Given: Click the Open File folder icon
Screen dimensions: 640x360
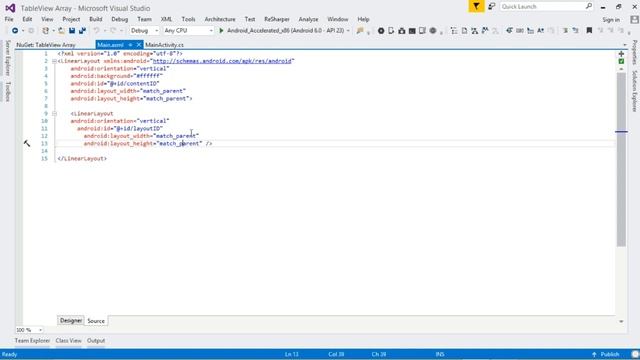Looking at the screenshot, I should pos(61,31).
